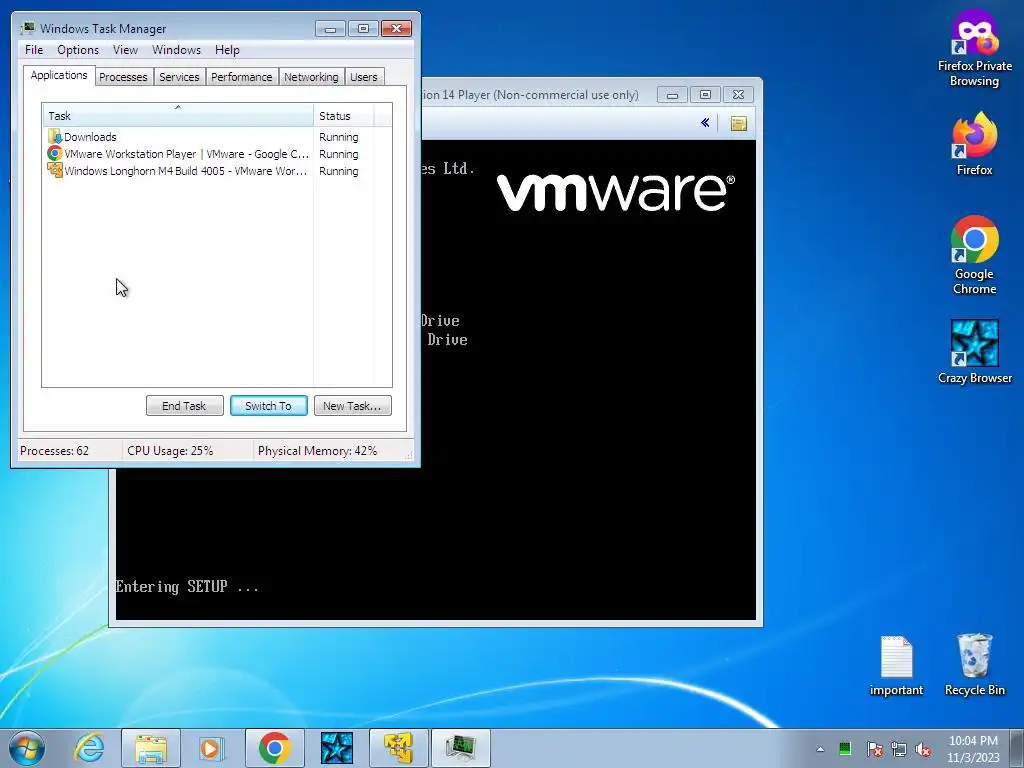
Task: Switch to VMware Player on the taskbar
Action: click(399, 748)
